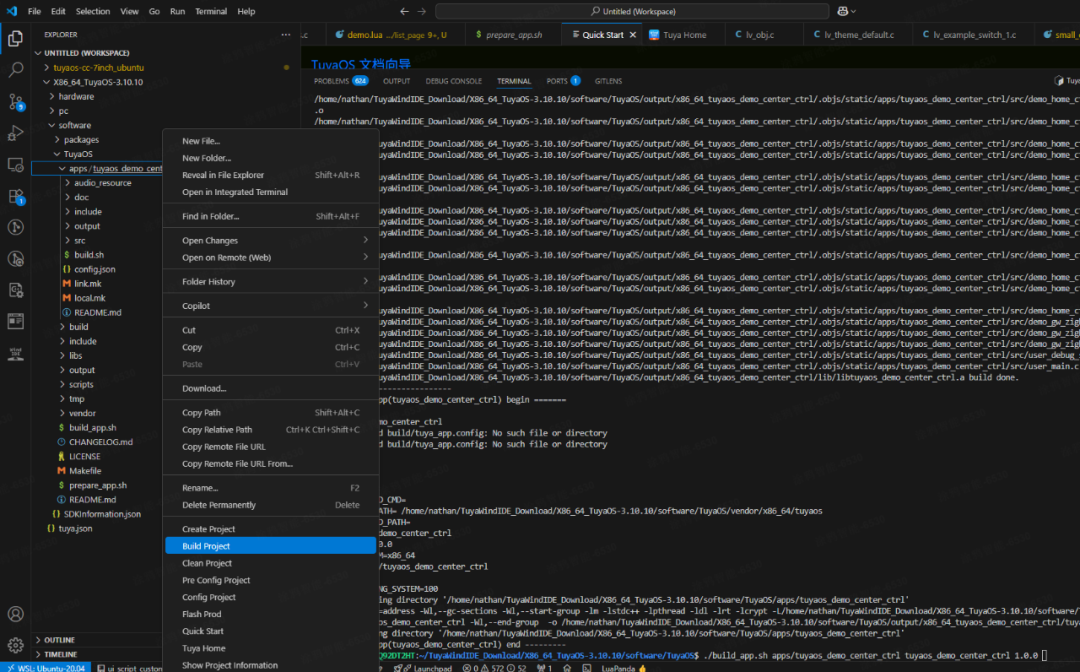The width and height of the screenshot is (1080, 672).
Task: Open the PORTS panel tab
Action: point(563,81)
